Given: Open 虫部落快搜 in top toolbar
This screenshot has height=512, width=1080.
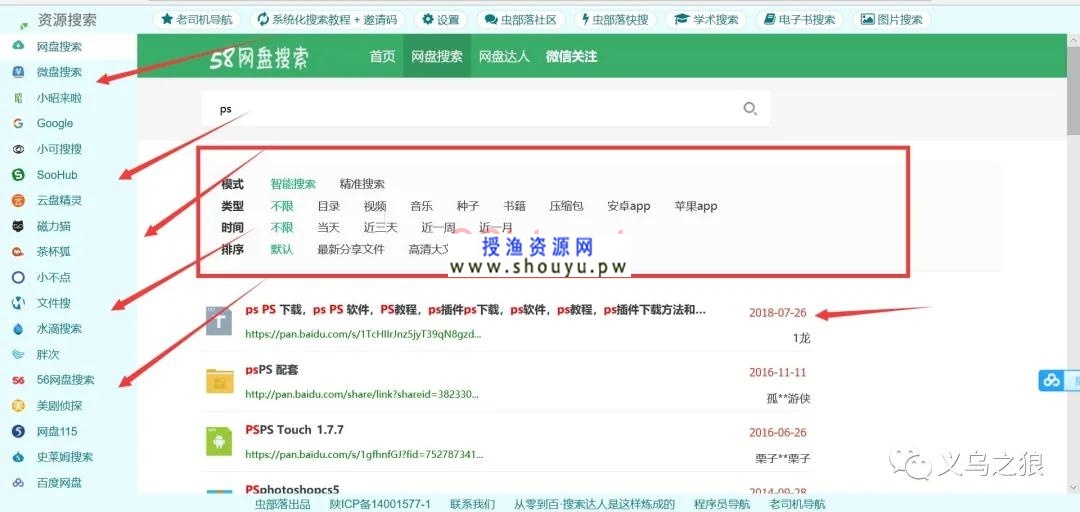Looking at the screenshot, I should pyautogui.click(x=615, y=19).
